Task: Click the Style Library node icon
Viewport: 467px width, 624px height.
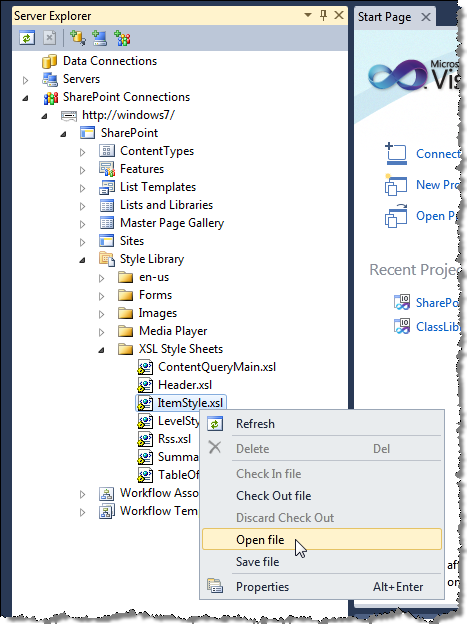Action: [107, 259]
